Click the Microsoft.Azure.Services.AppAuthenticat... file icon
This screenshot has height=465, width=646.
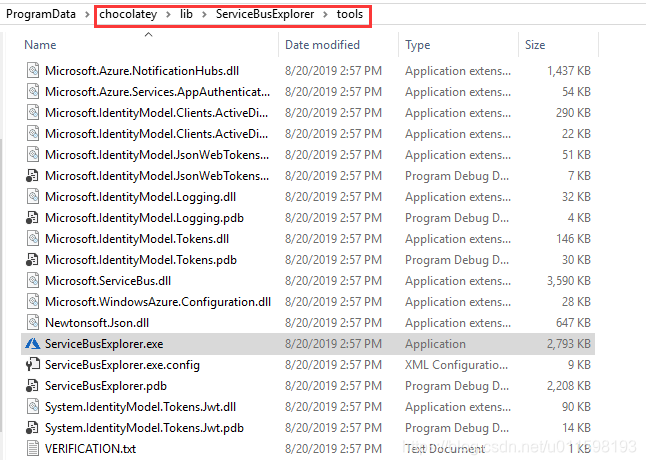coord(33,92)
